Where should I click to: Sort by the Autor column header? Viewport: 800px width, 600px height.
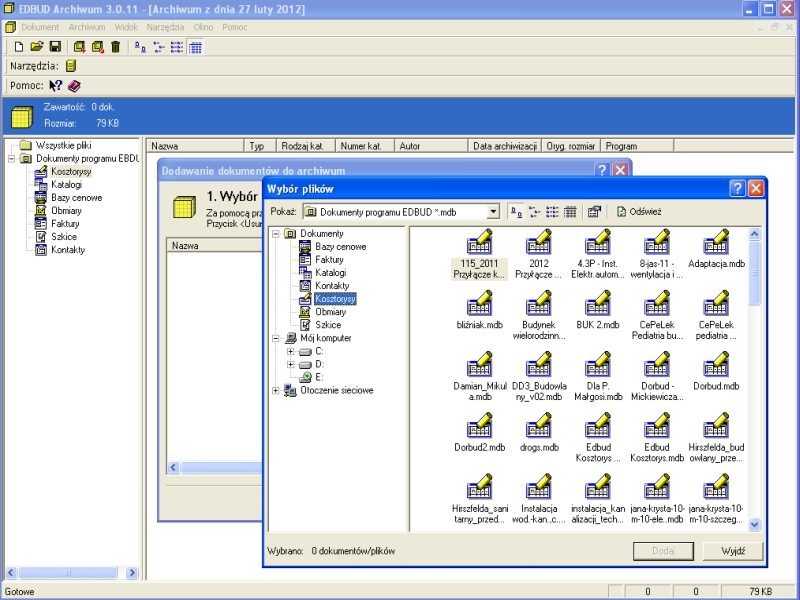(431, 146)
